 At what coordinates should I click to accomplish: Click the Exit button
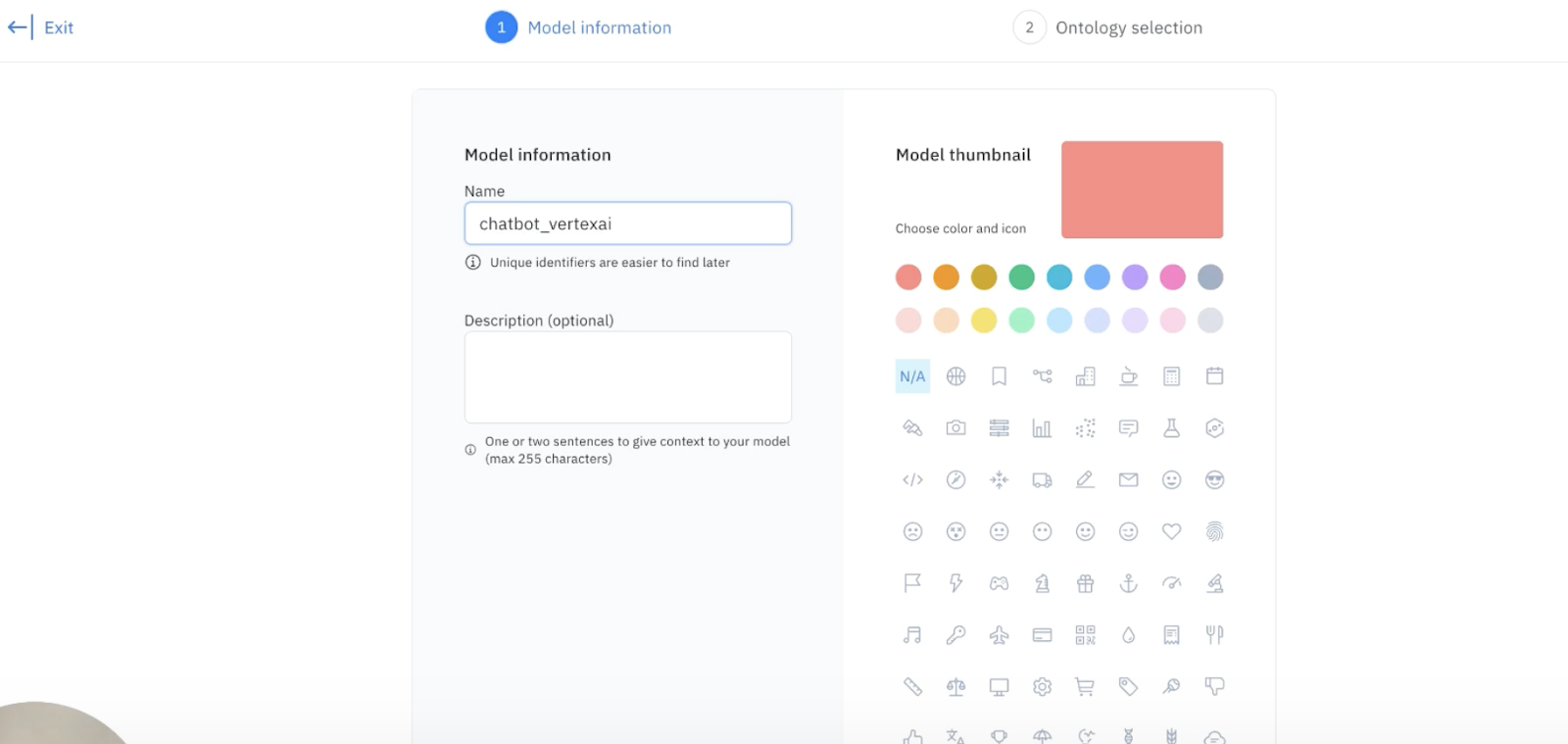[41, 27]
